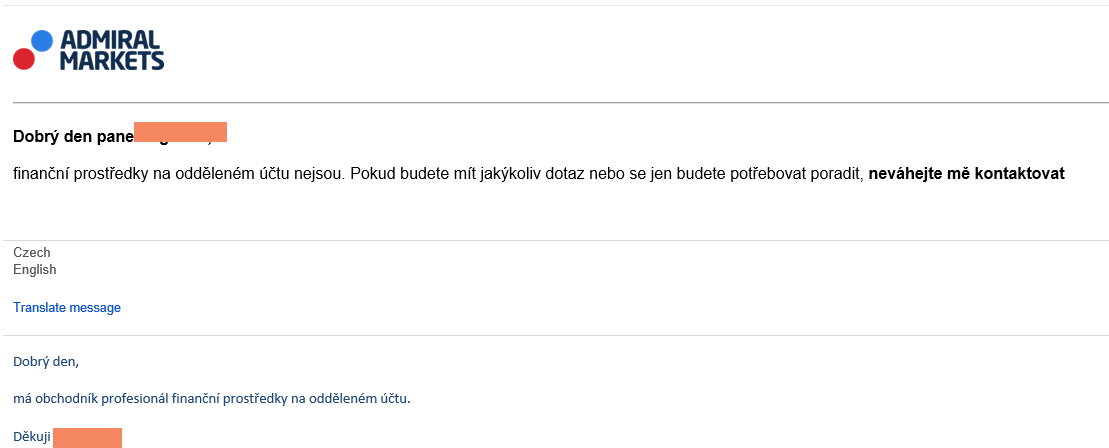The height and width of the screenshot is (448, 1109).
Task: Click the horizontal rule below the logo
Action: coord(560,102)
